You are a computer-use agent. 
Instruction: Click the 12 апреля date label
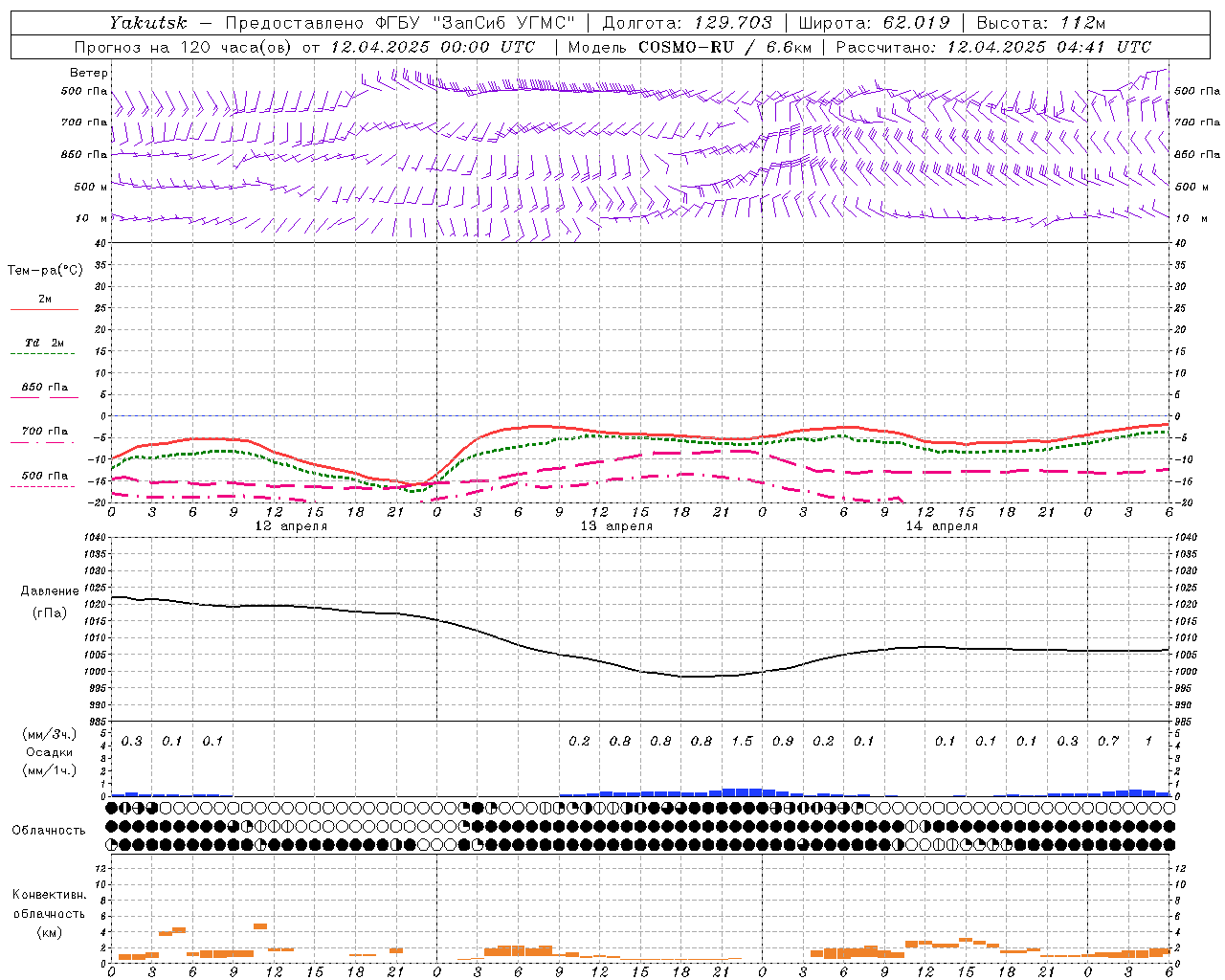(291, 526)
